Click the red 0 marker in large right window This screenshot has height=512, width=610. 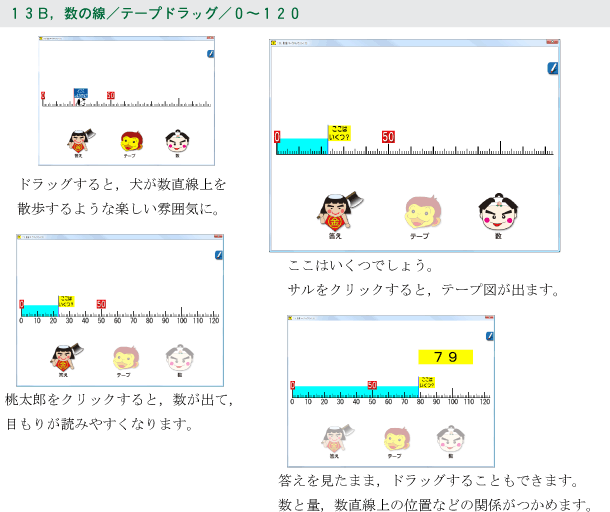click(277, 137)
